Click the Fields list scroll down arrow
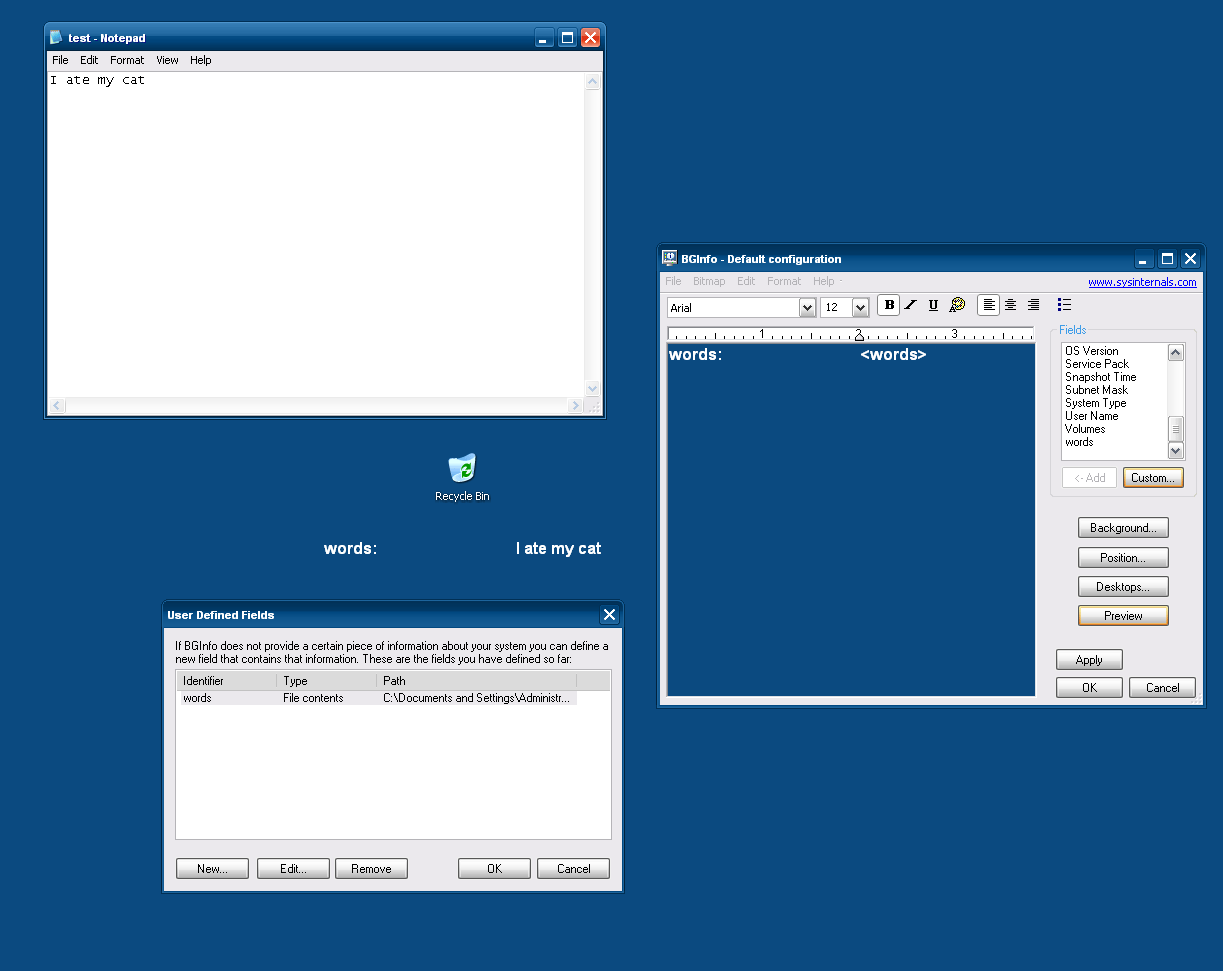 pos(1176,451)
